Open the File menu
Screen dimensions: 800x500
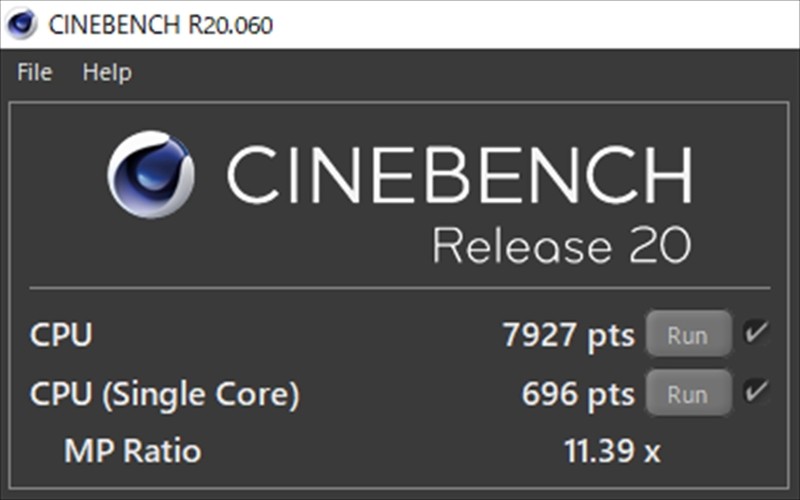[34, 72]
